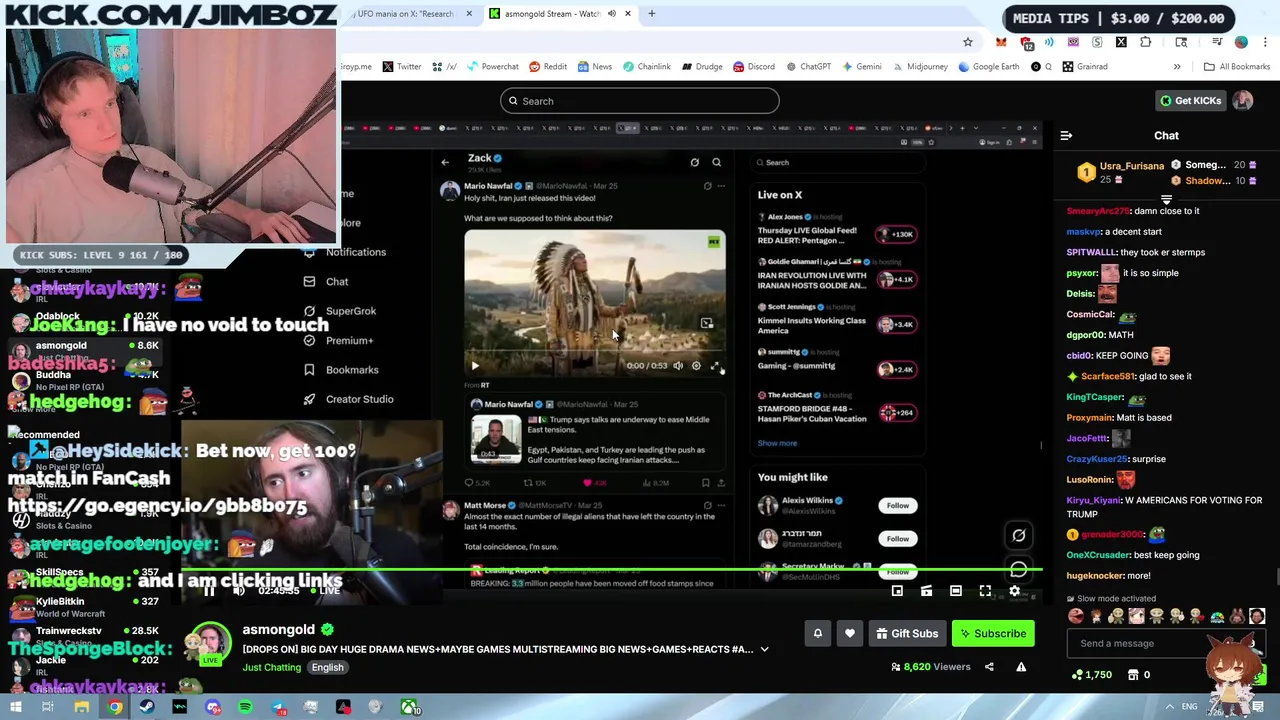Open the All Bookmarks folder
The image size is (1280, 720).
click(x=1237, y=67)
